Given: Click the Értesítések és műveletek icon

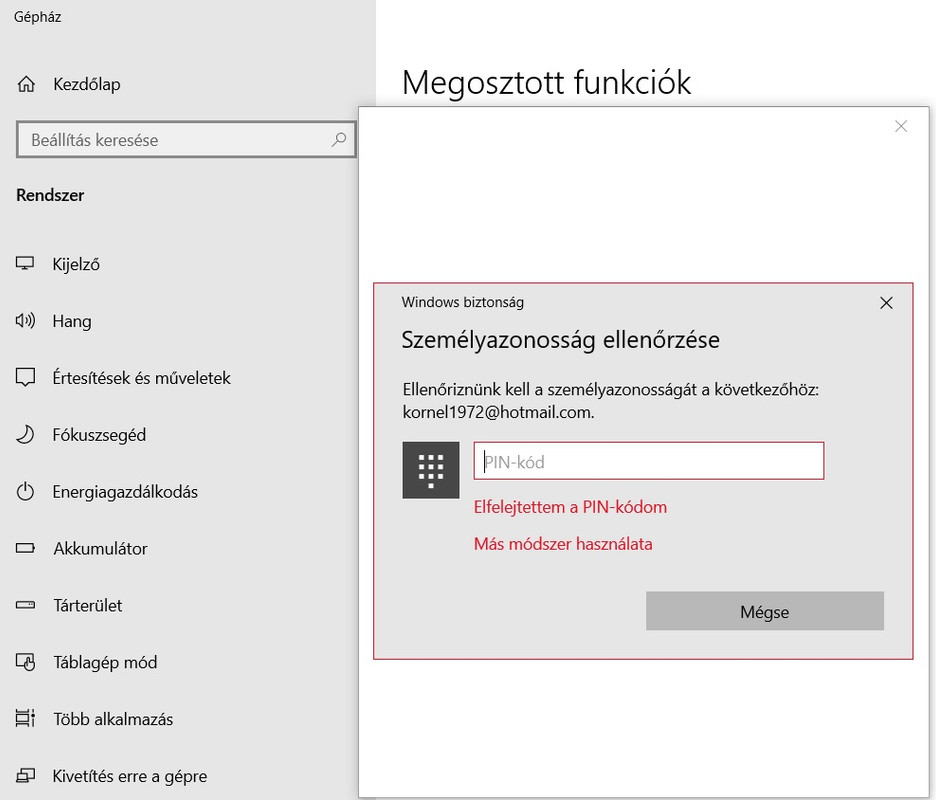Looking at the screenshot, I should [x=25, y=377].
